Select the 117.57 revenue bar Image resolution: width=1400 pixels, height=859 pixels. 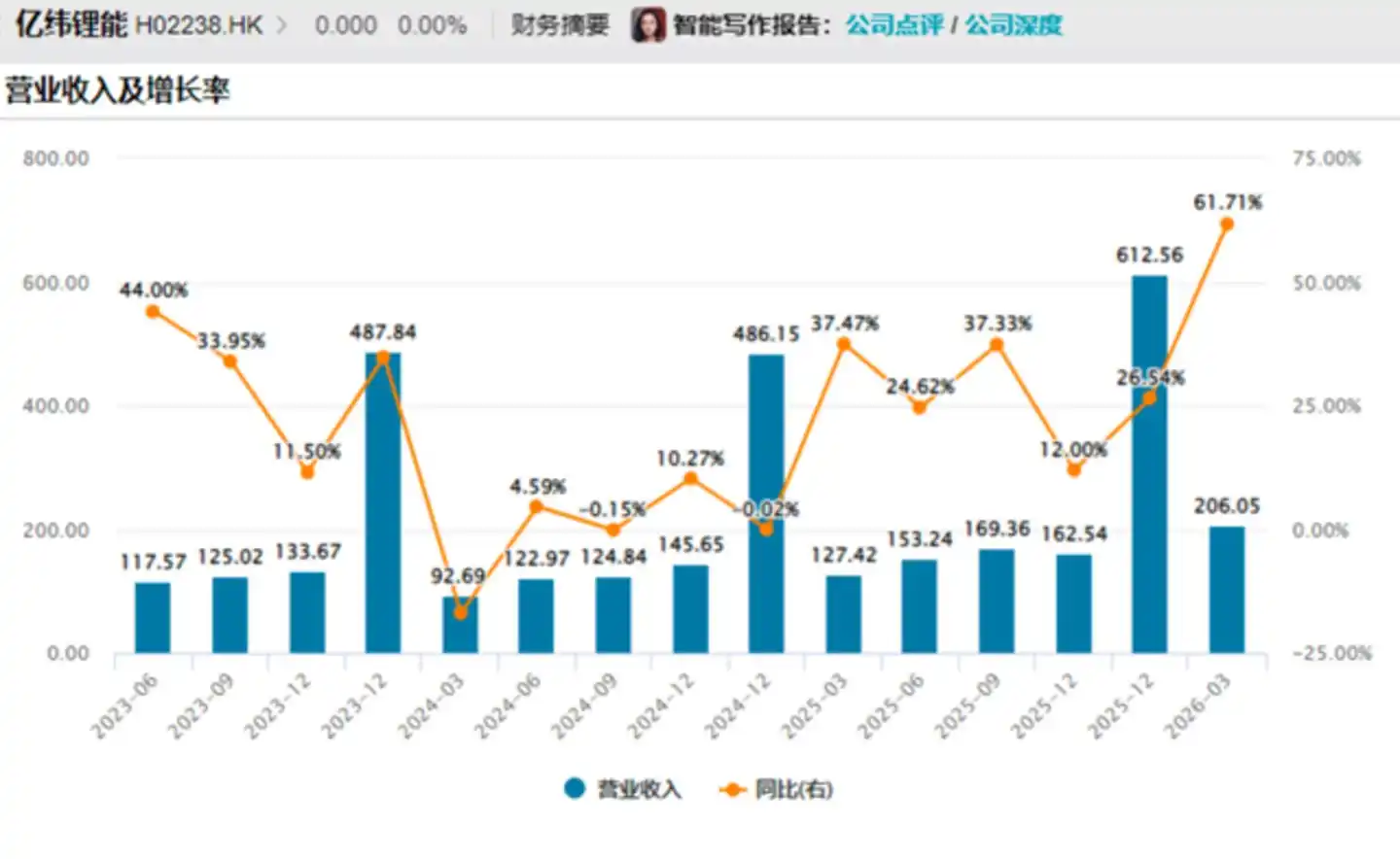point(153,618)
